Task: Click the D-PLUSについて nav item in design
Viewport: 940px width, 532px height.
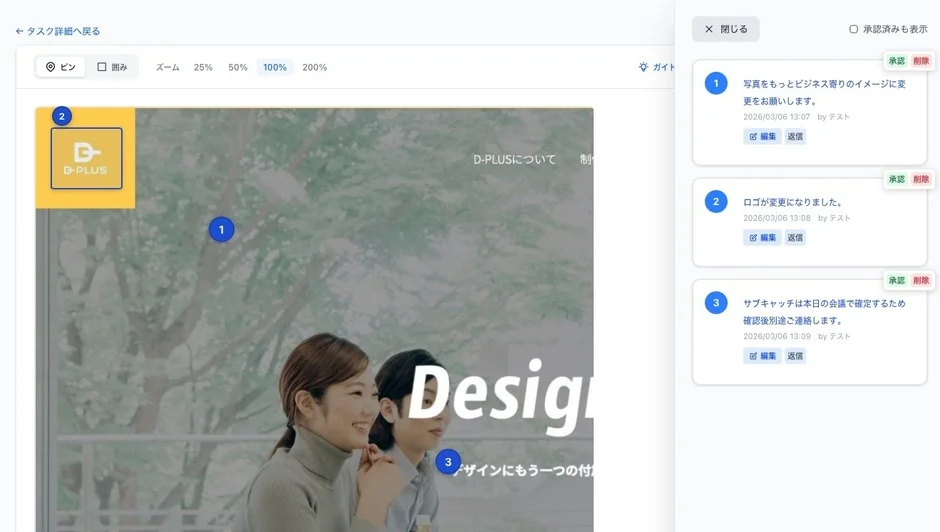Action: pos(514,160)
